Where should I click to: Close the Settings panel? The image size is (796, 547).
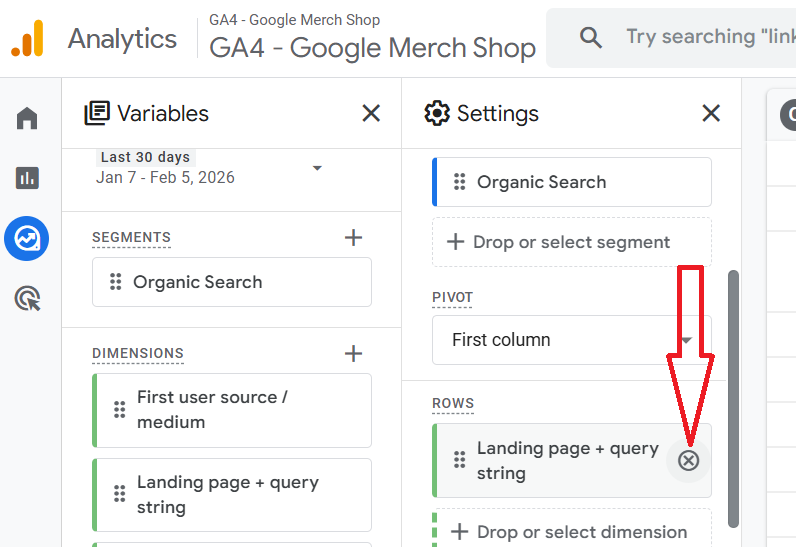pos(711,114)
